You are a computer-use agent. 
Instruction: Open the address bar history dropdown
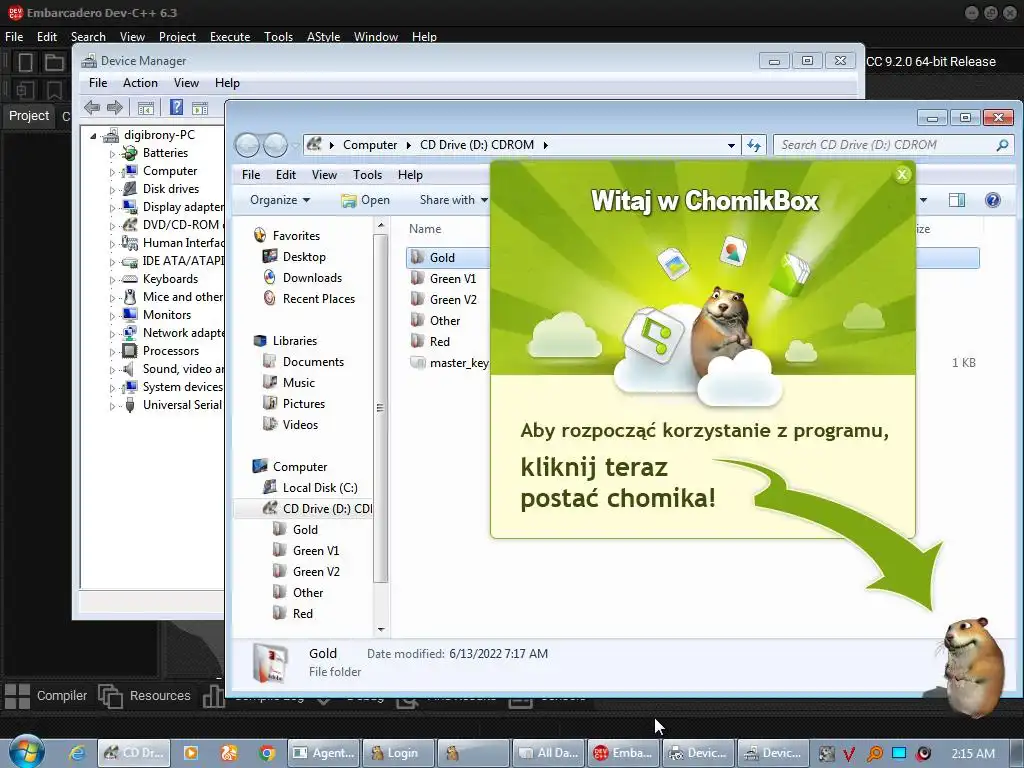click(731, 145)
